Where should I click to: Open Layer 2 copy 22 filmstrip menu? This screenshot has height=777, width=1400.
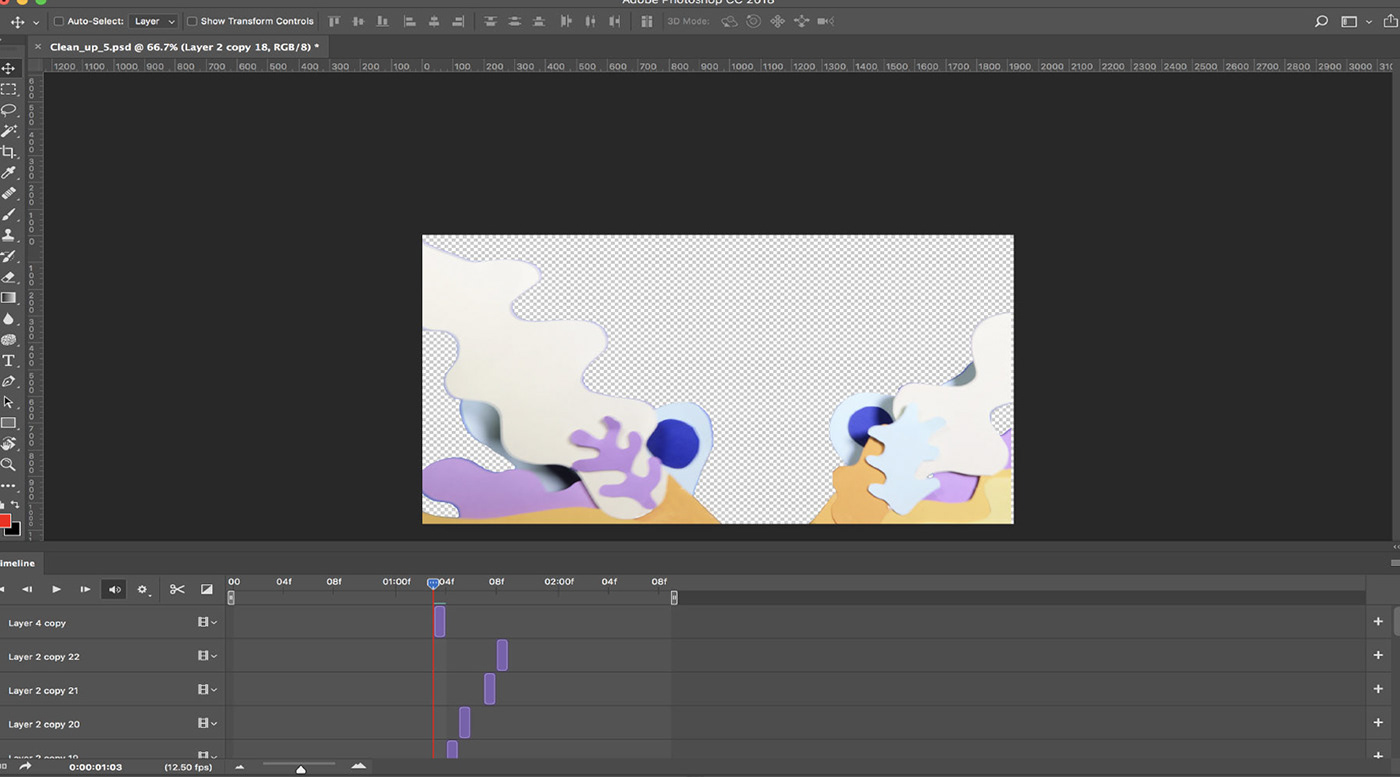pyautogui.click(x=207, y=656)
